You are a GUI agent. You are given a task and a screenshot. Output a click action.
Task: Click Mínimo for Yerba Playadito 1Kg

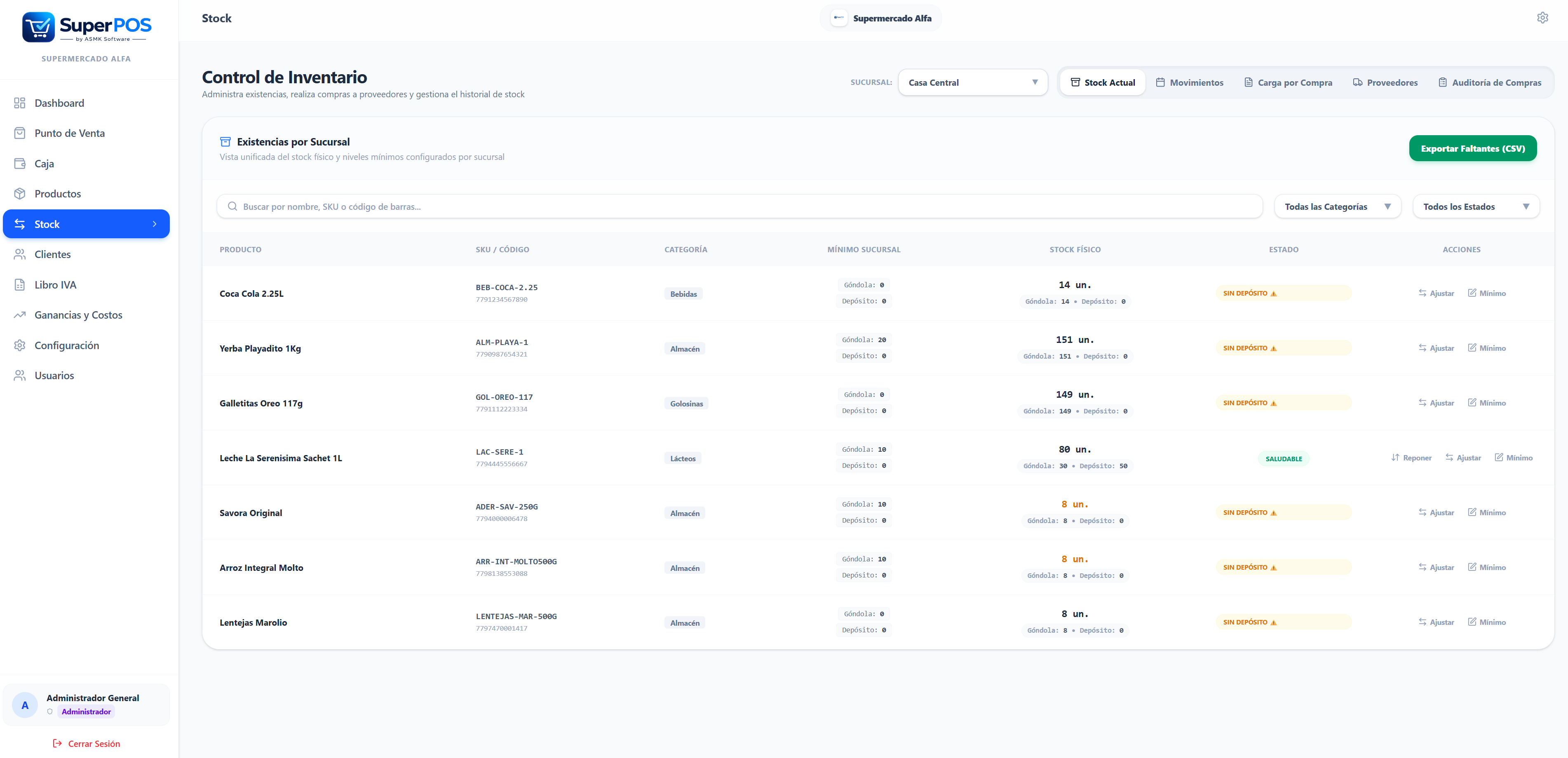coord(1486,348)
